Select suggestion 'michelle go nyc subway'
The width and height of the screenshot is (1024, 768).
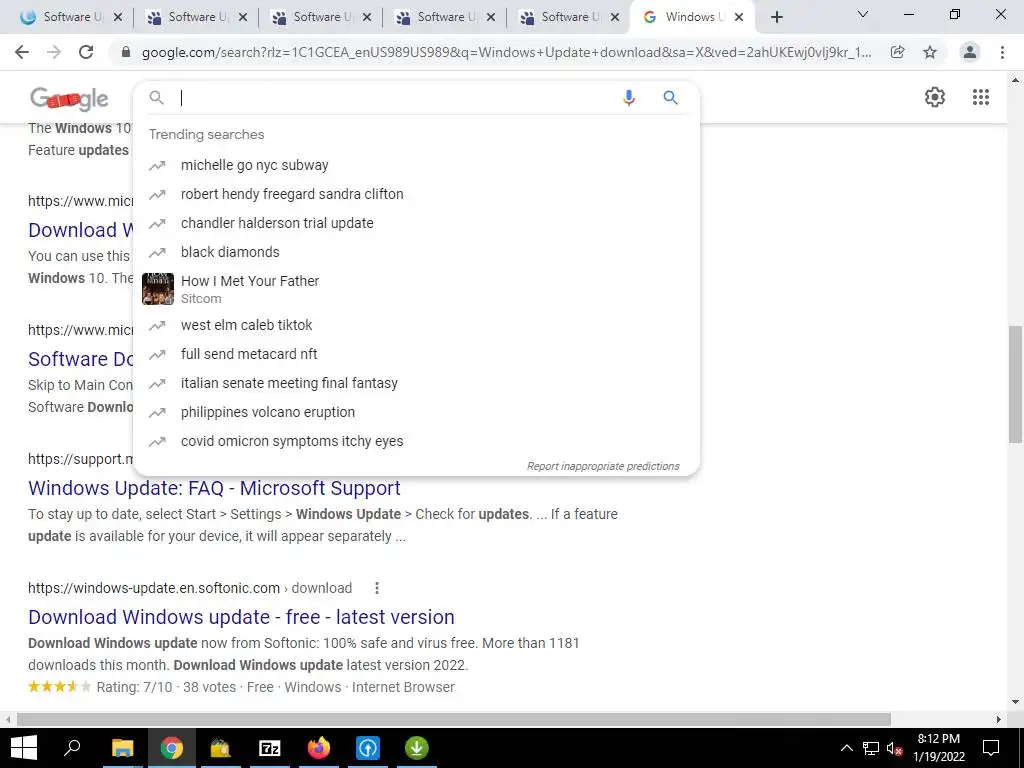(417, 165)
